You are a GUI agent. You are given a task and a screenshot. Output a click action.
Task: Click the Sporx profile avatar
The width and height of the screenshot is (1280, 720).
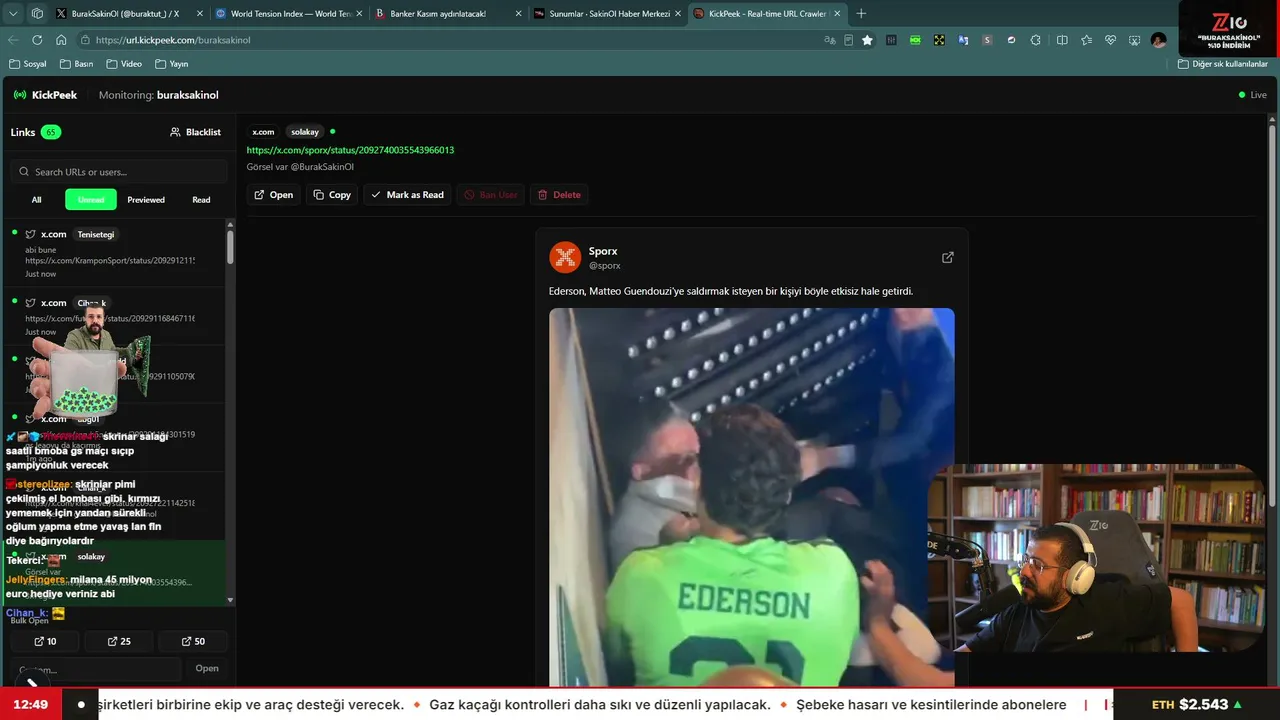[x=565, y=257]
